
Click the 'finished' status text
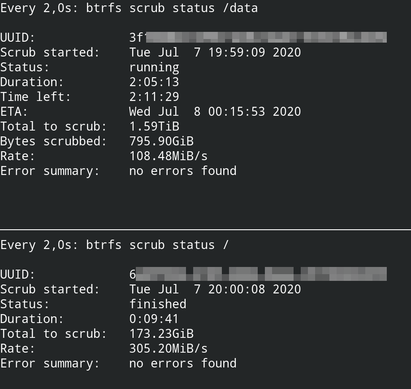click(158, 304)
